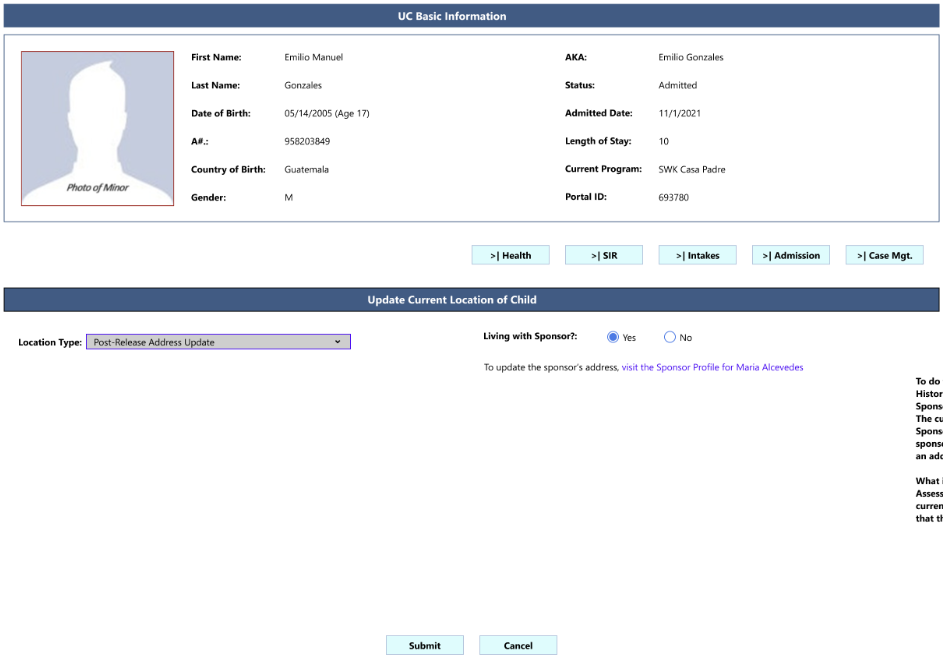
Task: Open the Health section button
Action: point(510,255)
